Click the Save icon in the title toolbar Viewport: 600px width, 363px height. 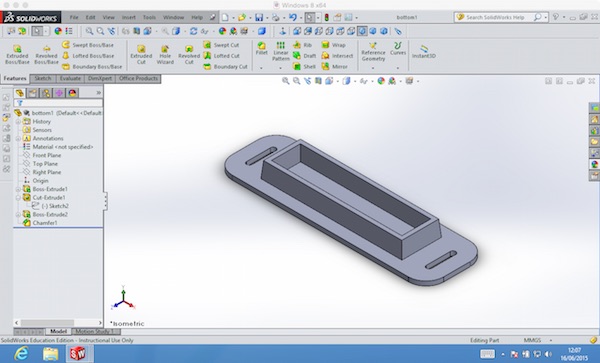259,17
